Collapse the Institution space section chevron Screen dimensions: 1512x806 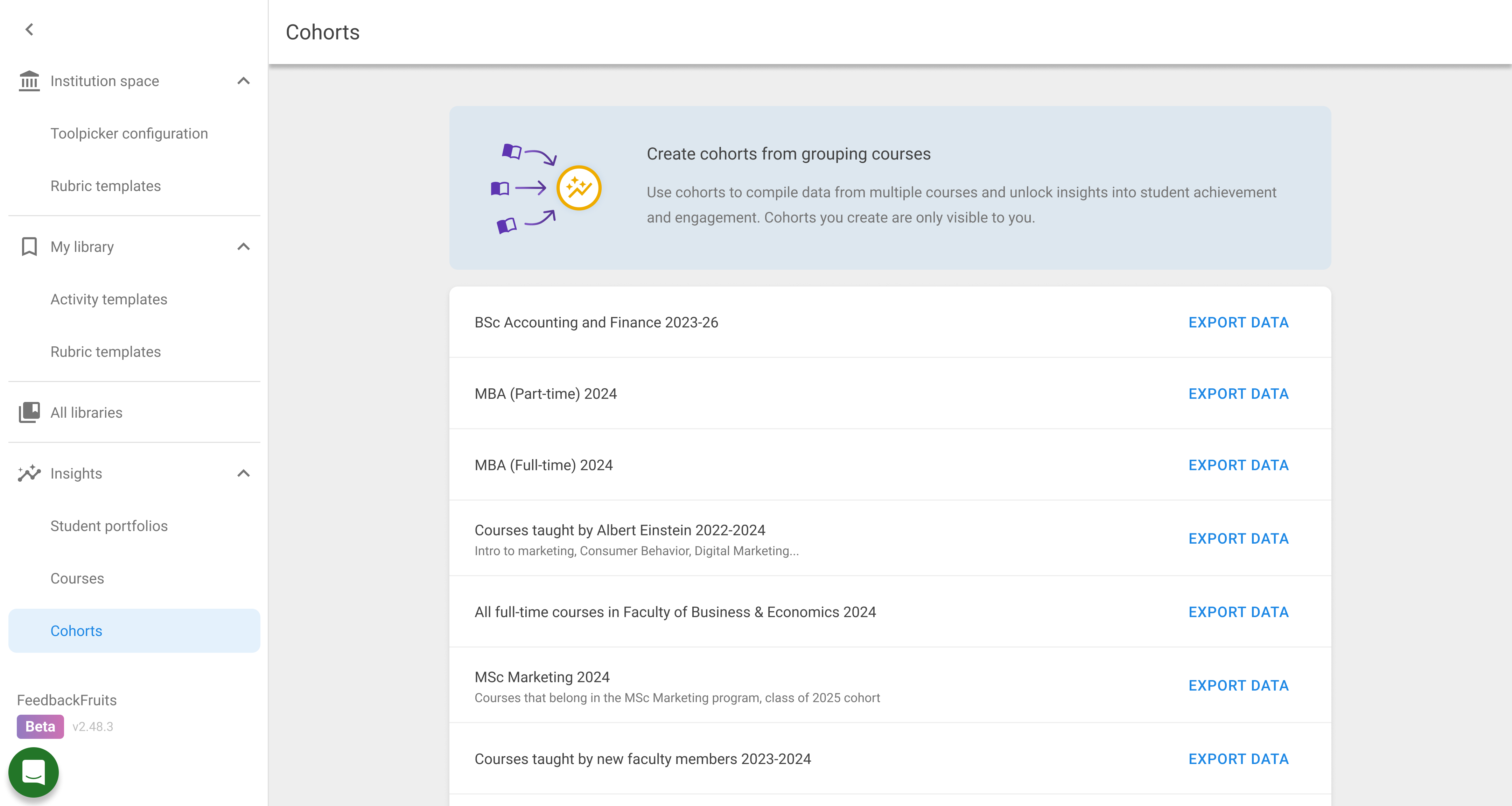pos(244,81)
